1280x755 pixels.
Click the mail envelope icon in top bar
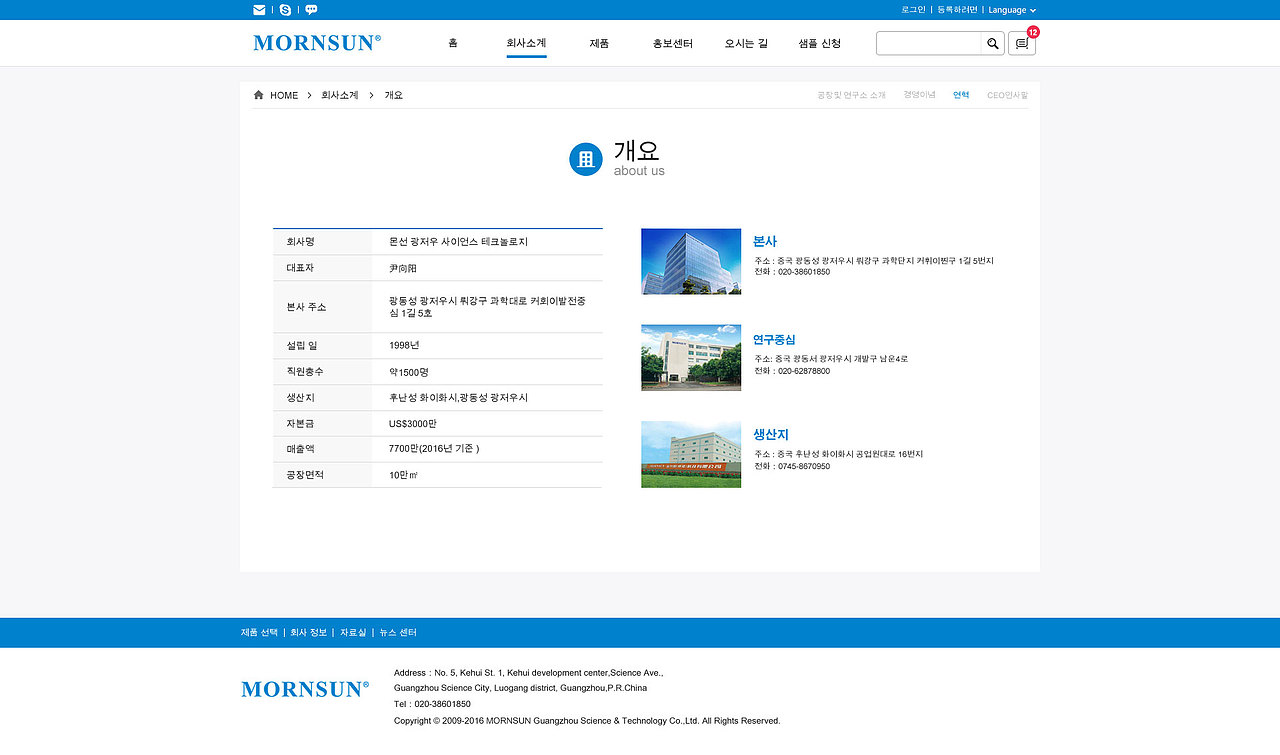(x=260, y=10)
